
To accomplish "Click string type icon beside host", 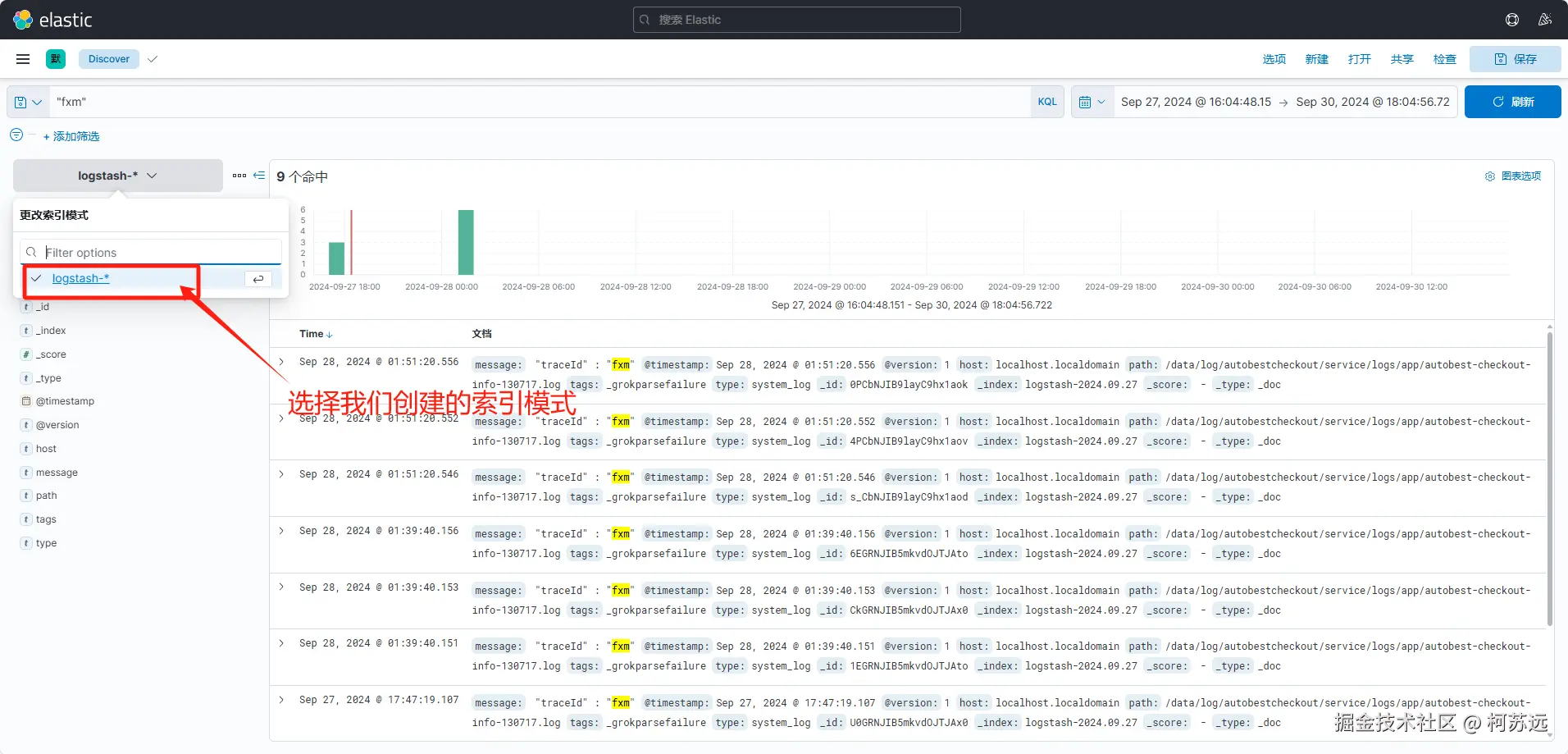I will coord(26,449).
